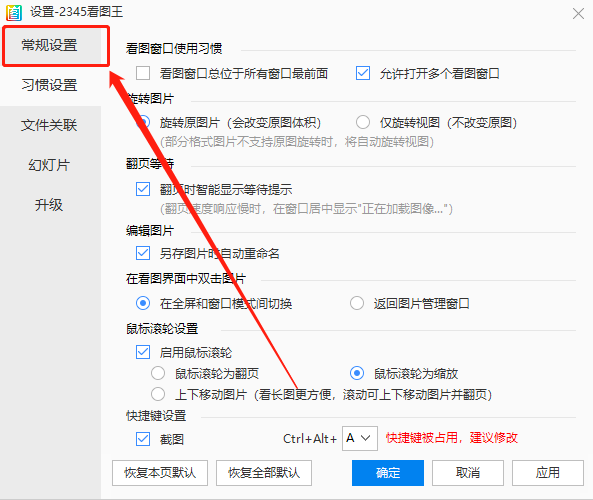Switch to the 习惯设置 tab

(x=50, y=85)
